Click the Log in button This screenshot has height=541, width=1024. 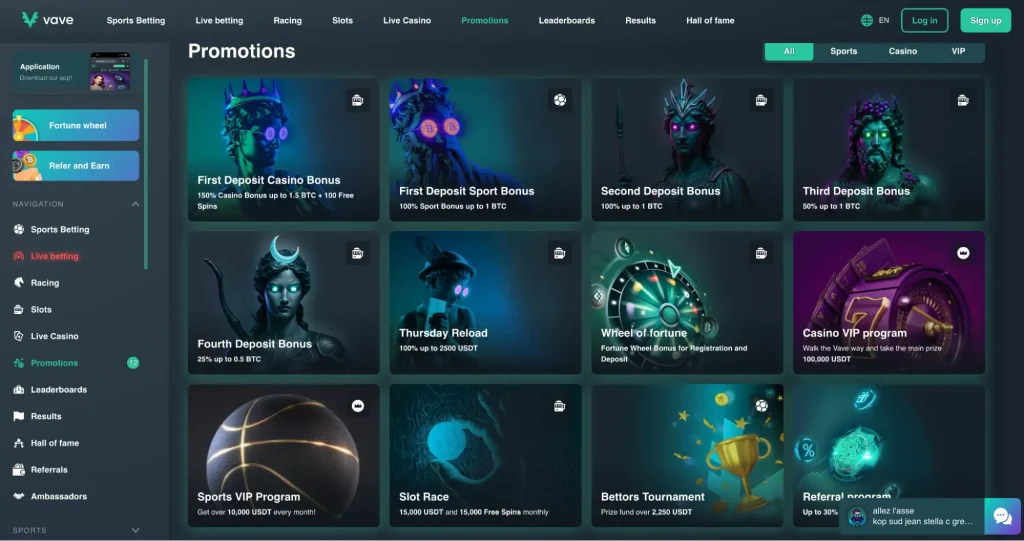(x=924, y=20)
